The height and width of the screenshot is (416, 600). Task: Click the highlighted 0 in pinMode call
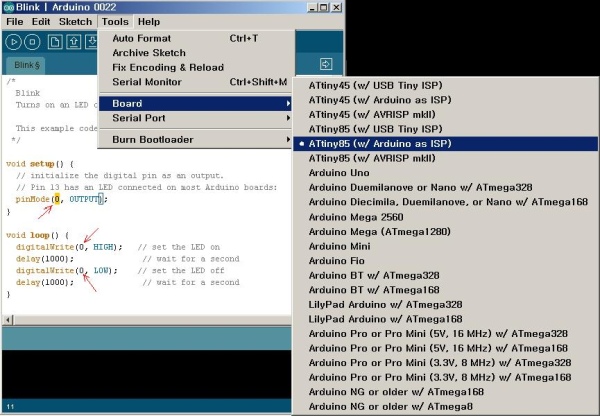pos(57,199)
